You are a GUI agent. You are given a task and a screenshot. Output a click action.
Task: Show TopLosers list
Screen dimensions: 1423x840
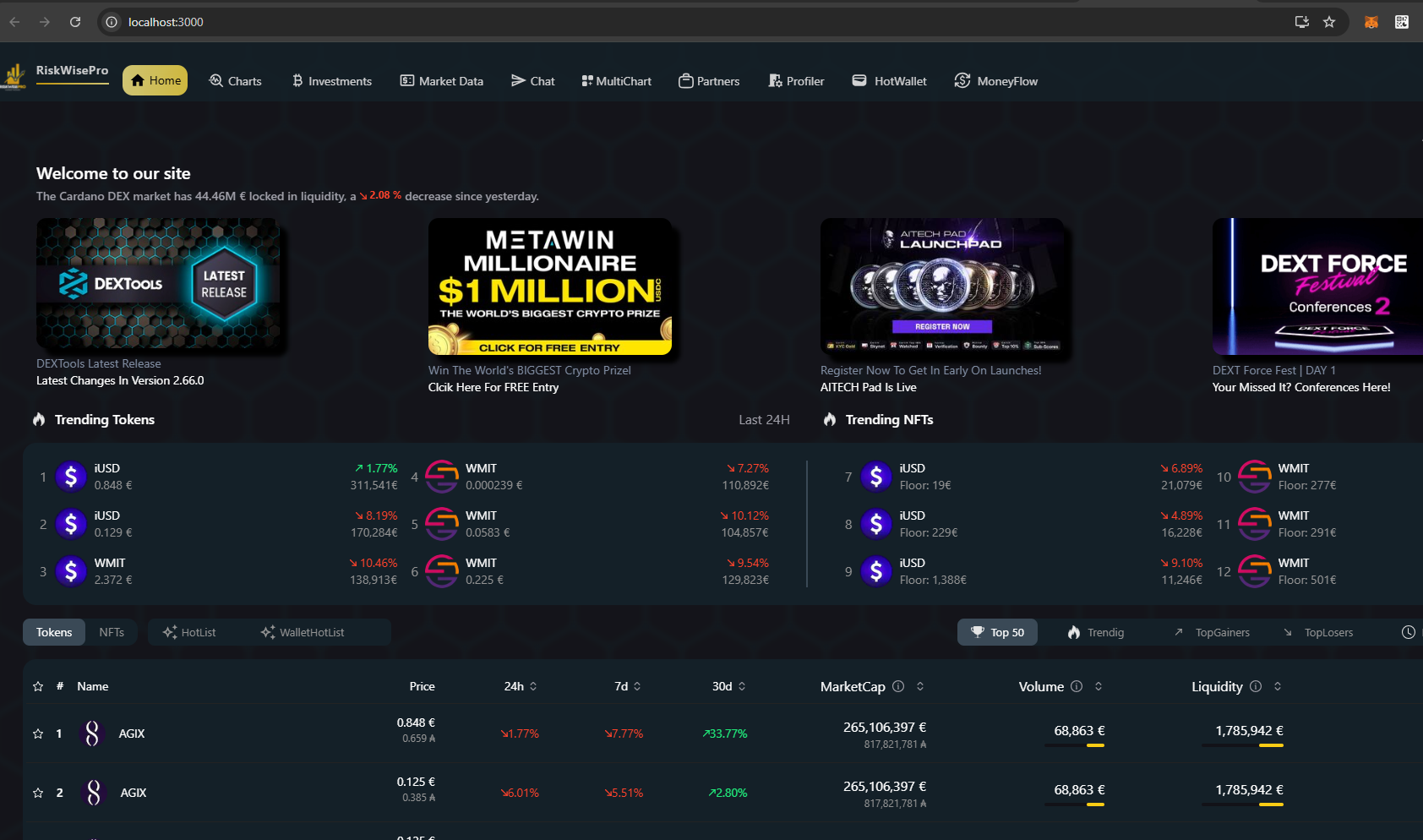(1318, 632)
